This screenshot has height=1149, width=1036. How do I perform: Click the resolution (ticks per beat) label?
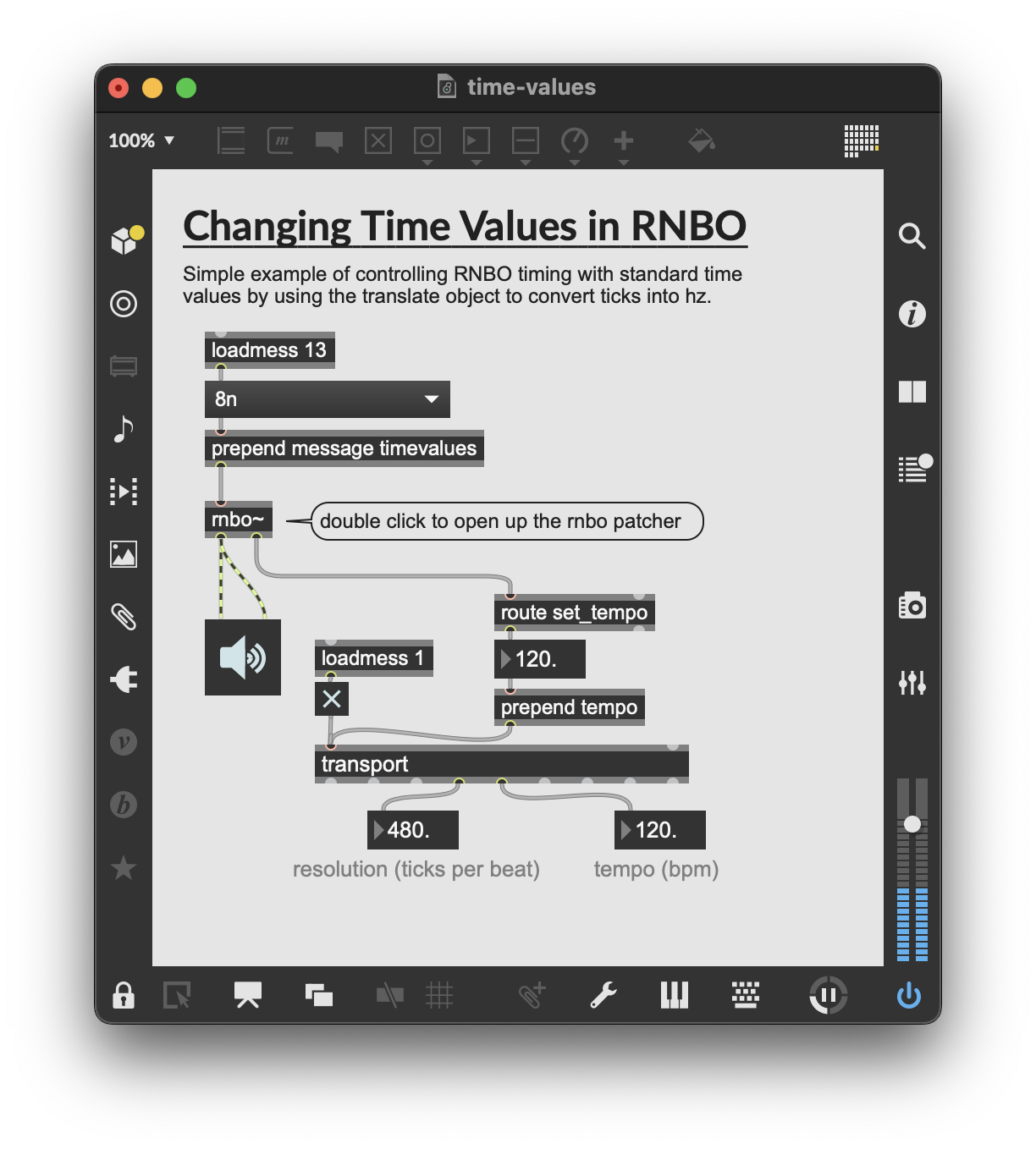point(416,869)
